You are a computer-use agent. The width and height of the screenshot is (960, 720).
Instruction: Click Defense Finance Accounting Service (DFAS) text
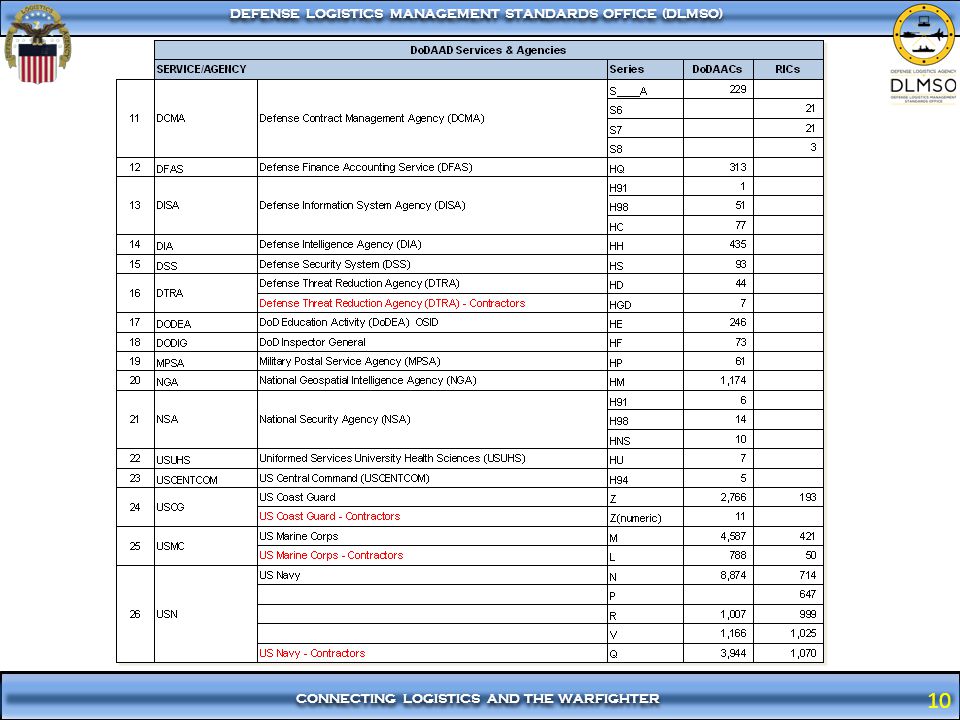pos(366,167)
